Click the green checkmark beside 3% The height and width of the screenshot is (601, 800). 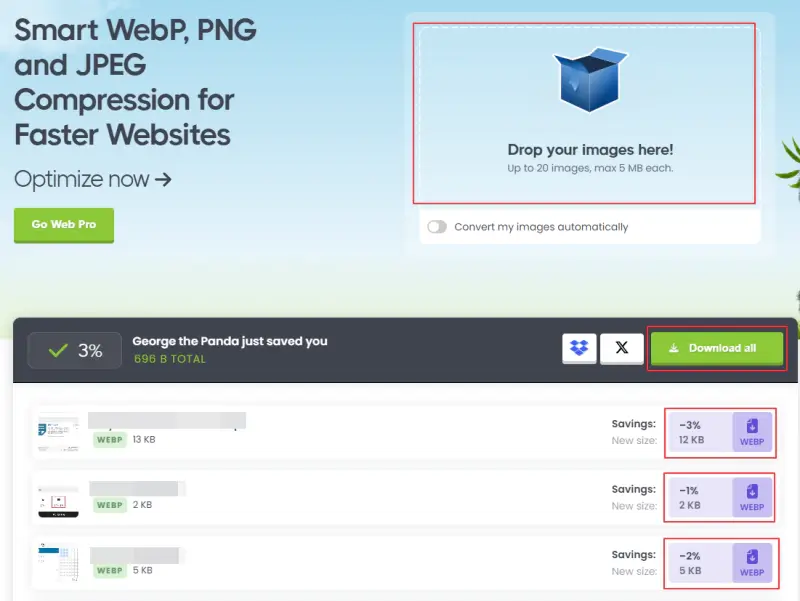tap(58, 351)
